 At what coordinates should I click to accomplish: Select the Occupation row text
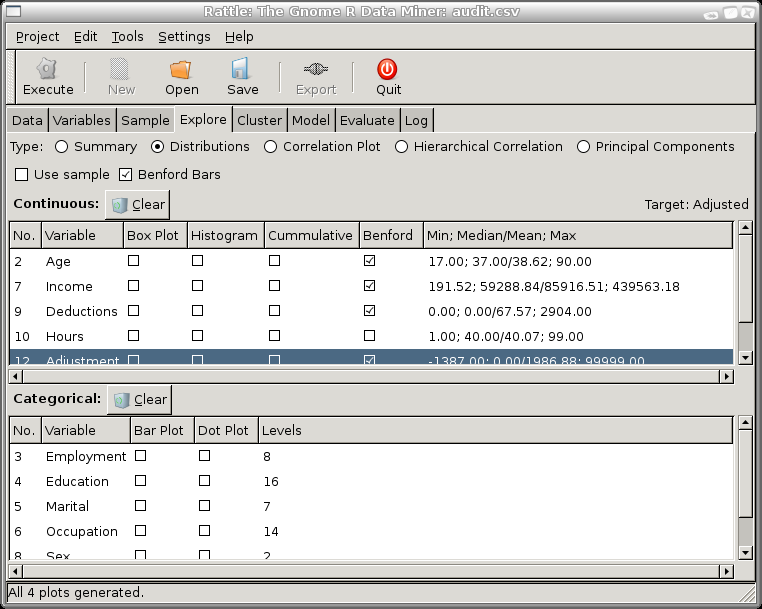point(82,532)
